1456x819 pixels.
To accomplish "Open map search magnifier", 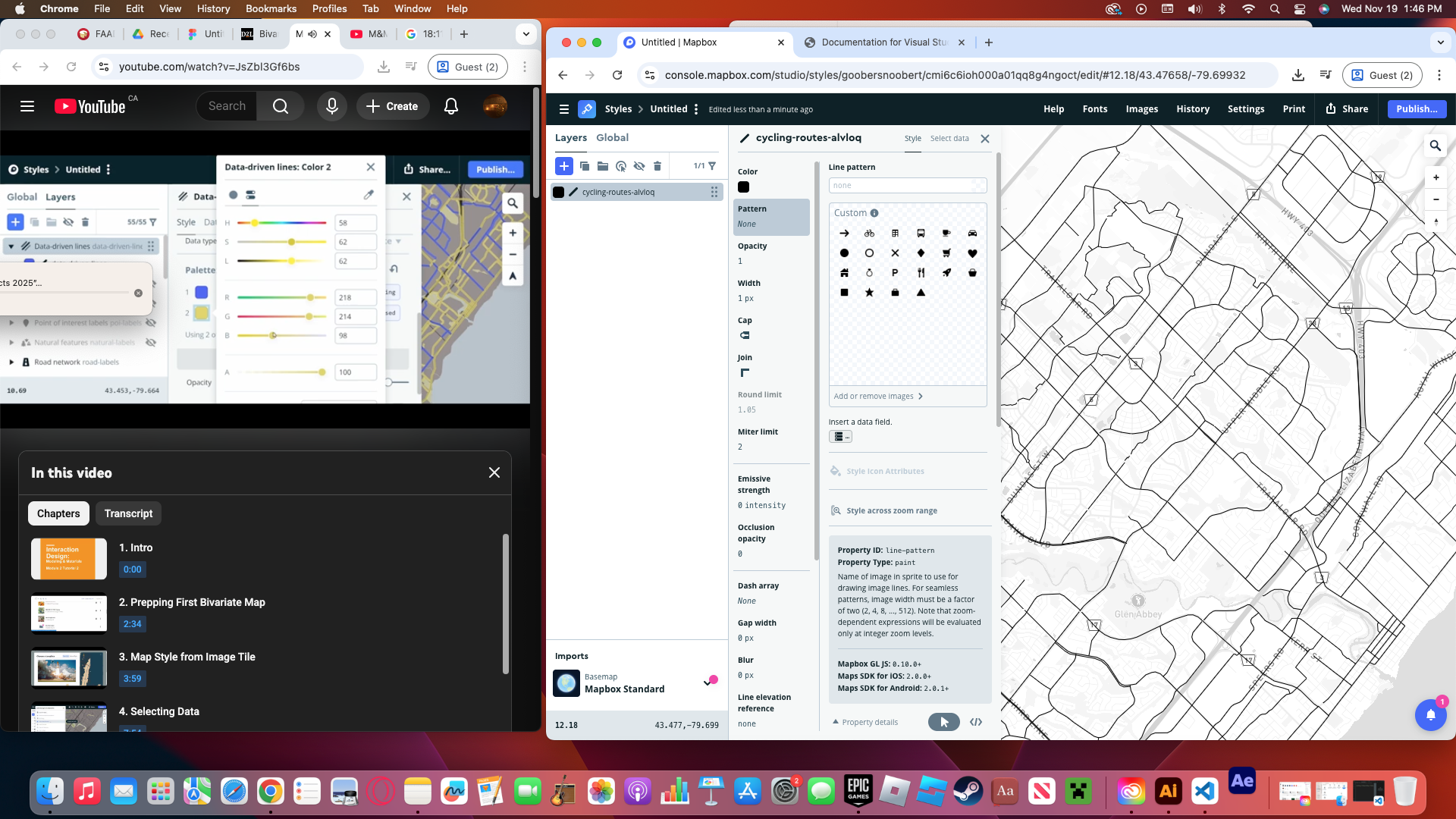I will pos(1435,146).
